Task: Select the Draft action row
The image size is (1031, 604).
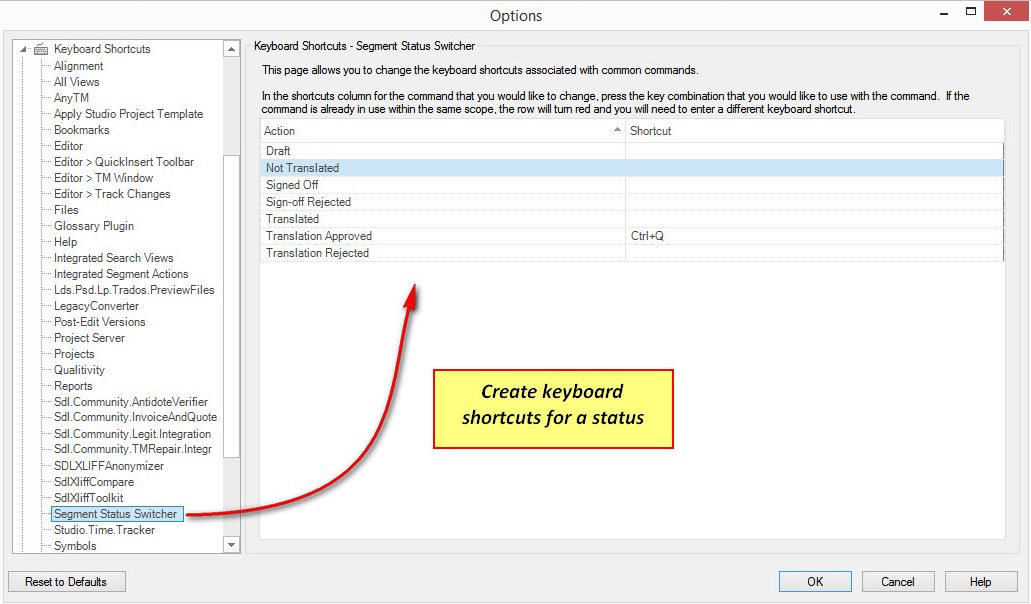Action: click(x=631, y=151)
